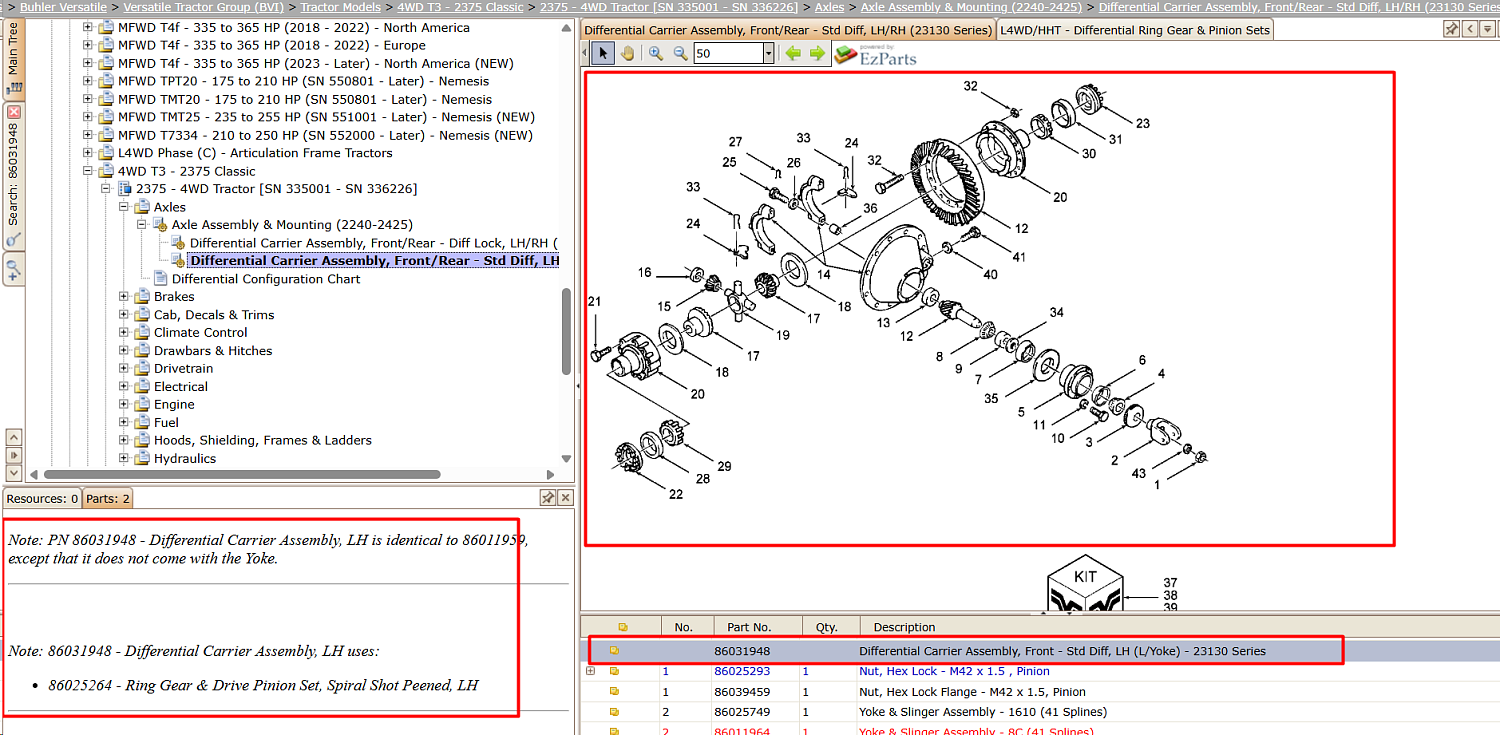Open the new search magnifier tab
The width and height of the screenshot is (1500, 735).
[14, 268]
